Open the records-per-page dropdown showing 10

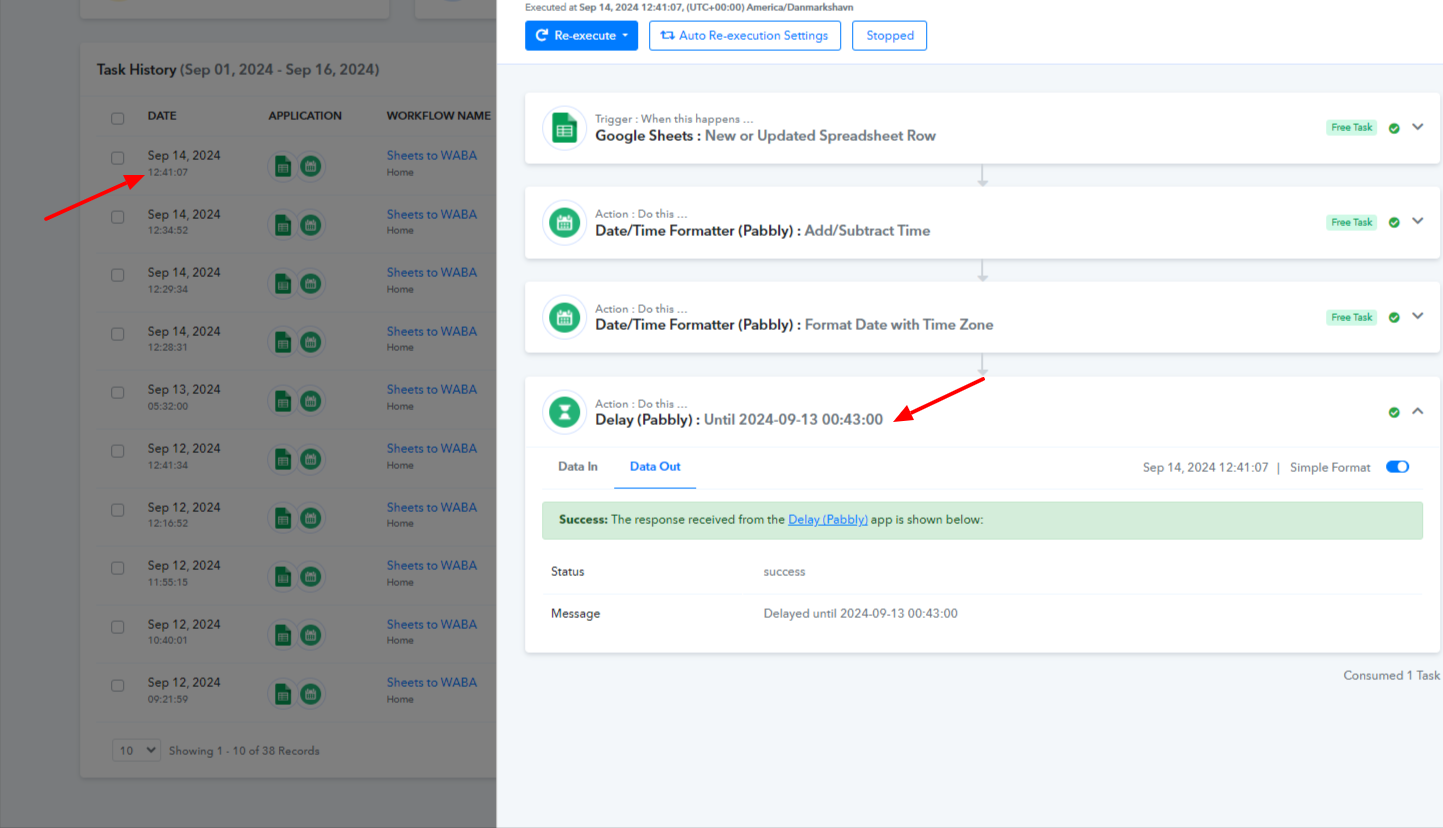click(x=136, y=750)
